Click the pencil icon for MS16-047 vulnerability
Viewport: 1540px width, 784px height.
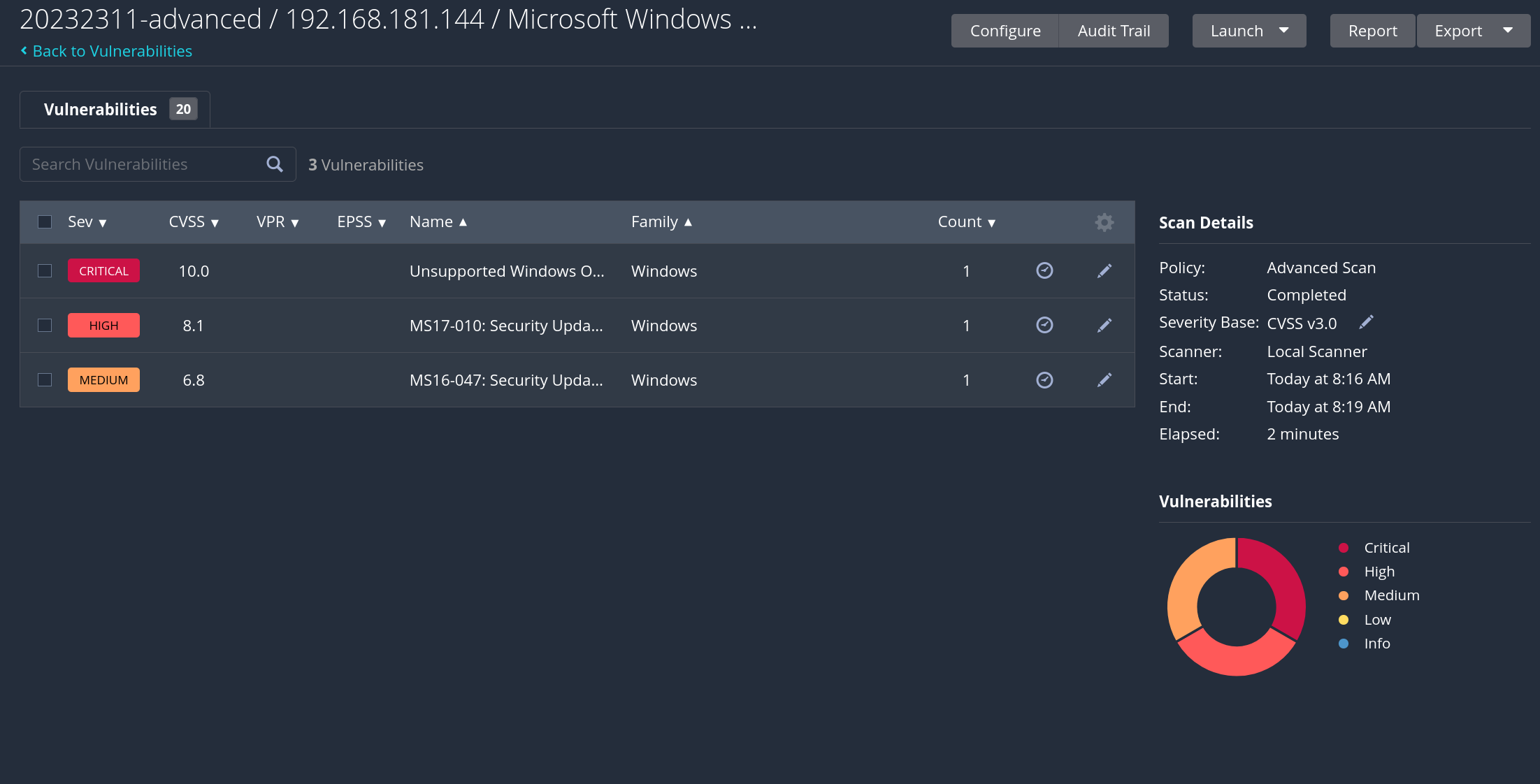point(1104,379)
